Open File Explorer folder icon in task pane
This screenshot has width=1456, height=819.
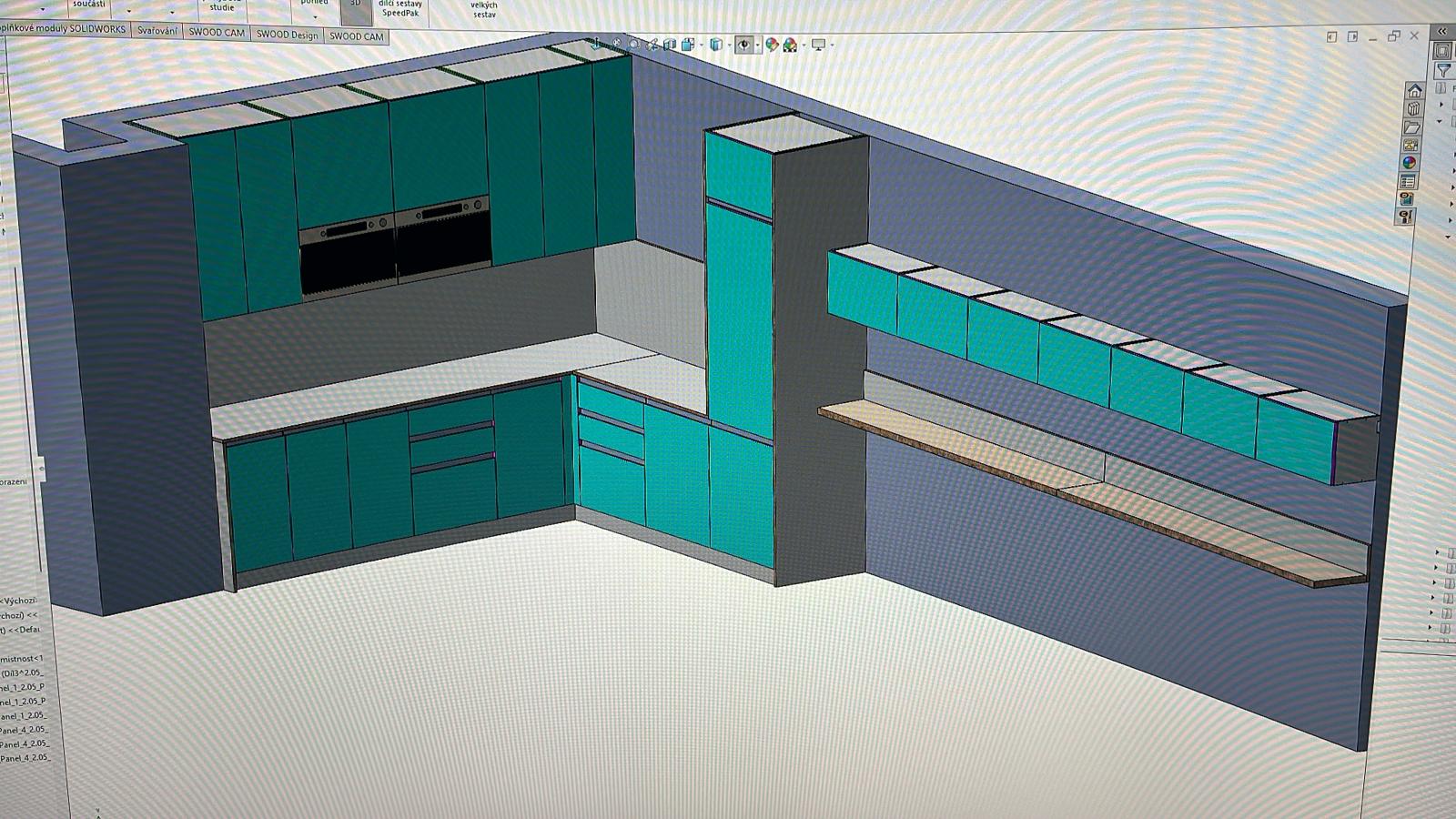click(1411, 127)
